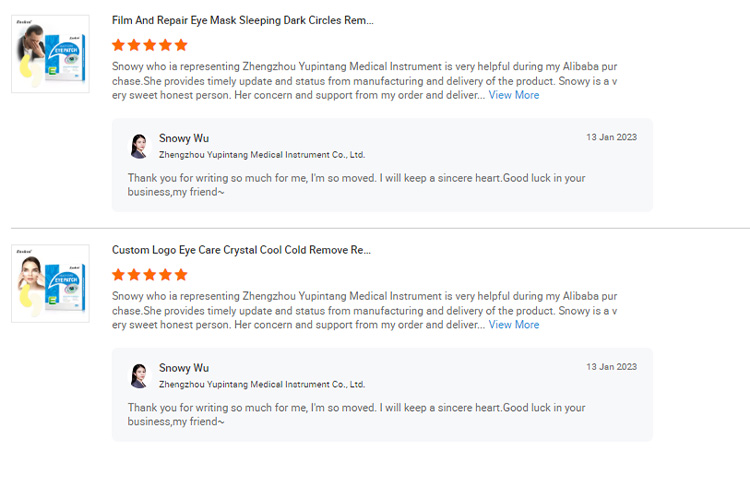Click the first star of the Film And Repair rating
The width and height of the screenshot is (750, 482).
[x=119, y=45]
